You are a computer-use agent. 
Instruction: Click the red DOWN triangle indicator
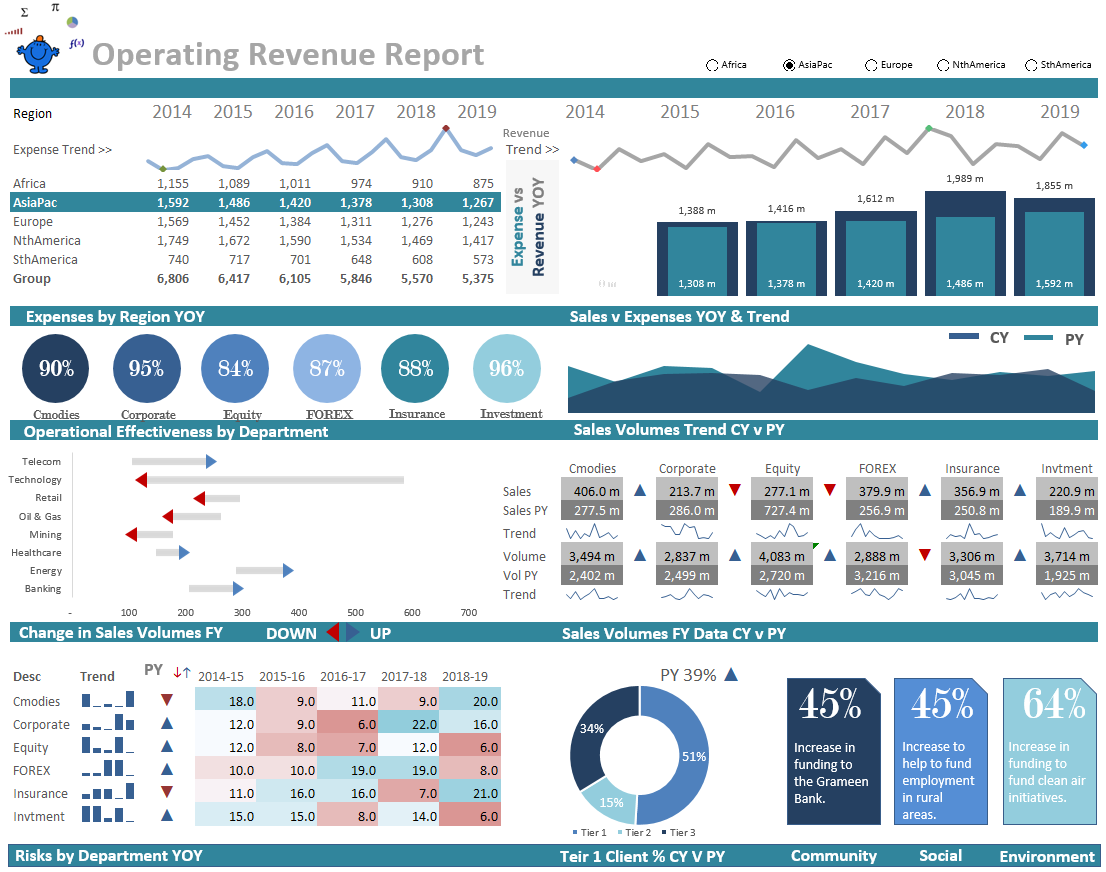[x=334, y=633]
